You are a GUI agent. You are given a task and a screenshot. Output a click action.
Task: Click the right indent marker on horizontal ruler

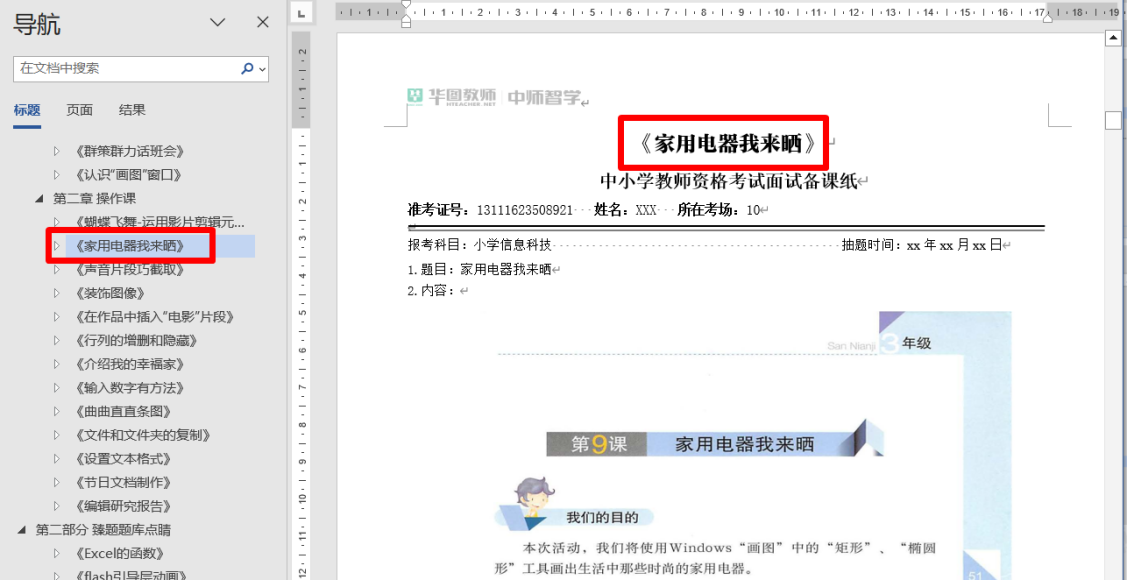pyautogui.click(x=1046, y=18)
